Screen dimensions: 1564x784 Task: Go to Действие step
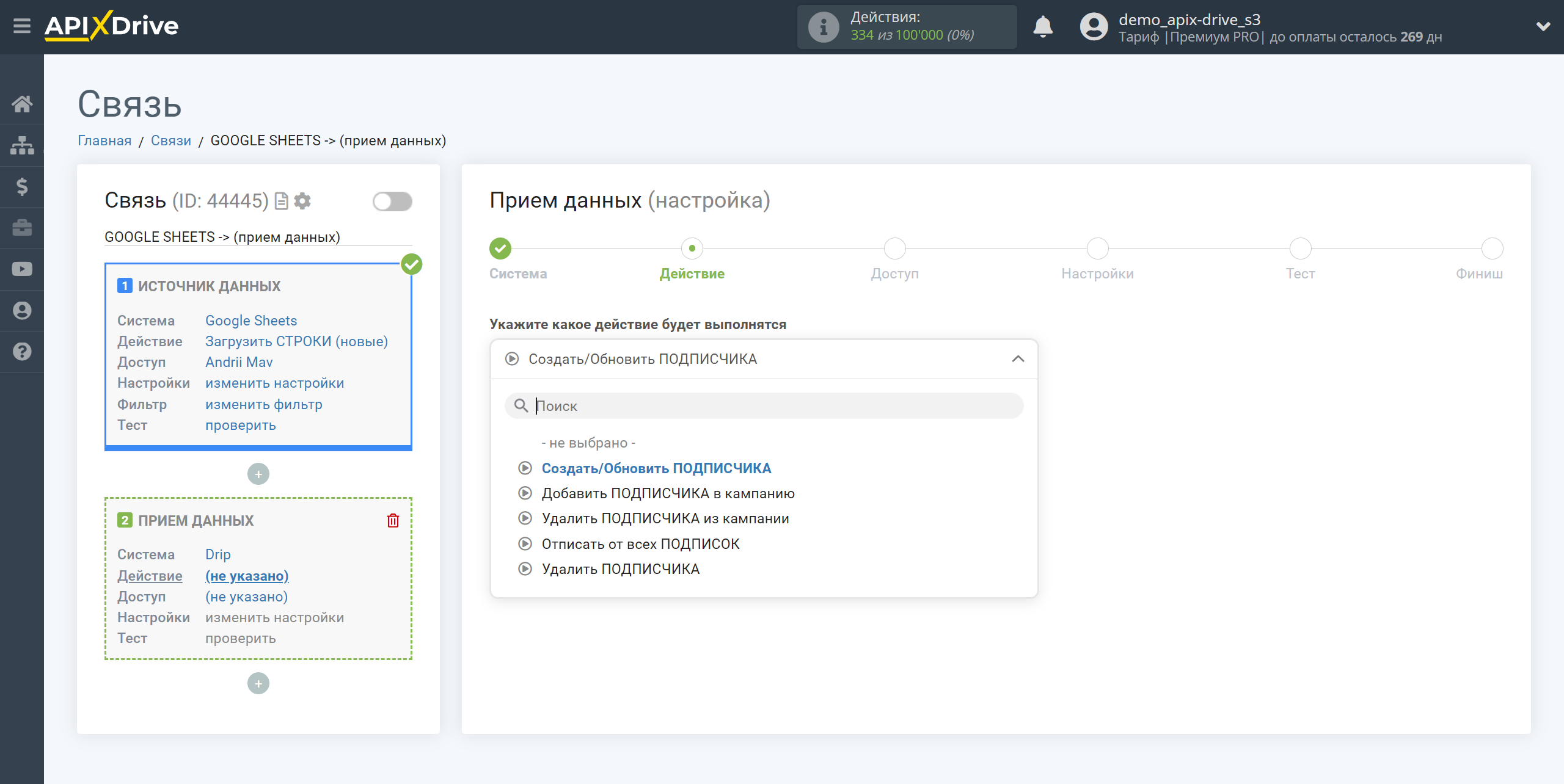click(692, 249)
